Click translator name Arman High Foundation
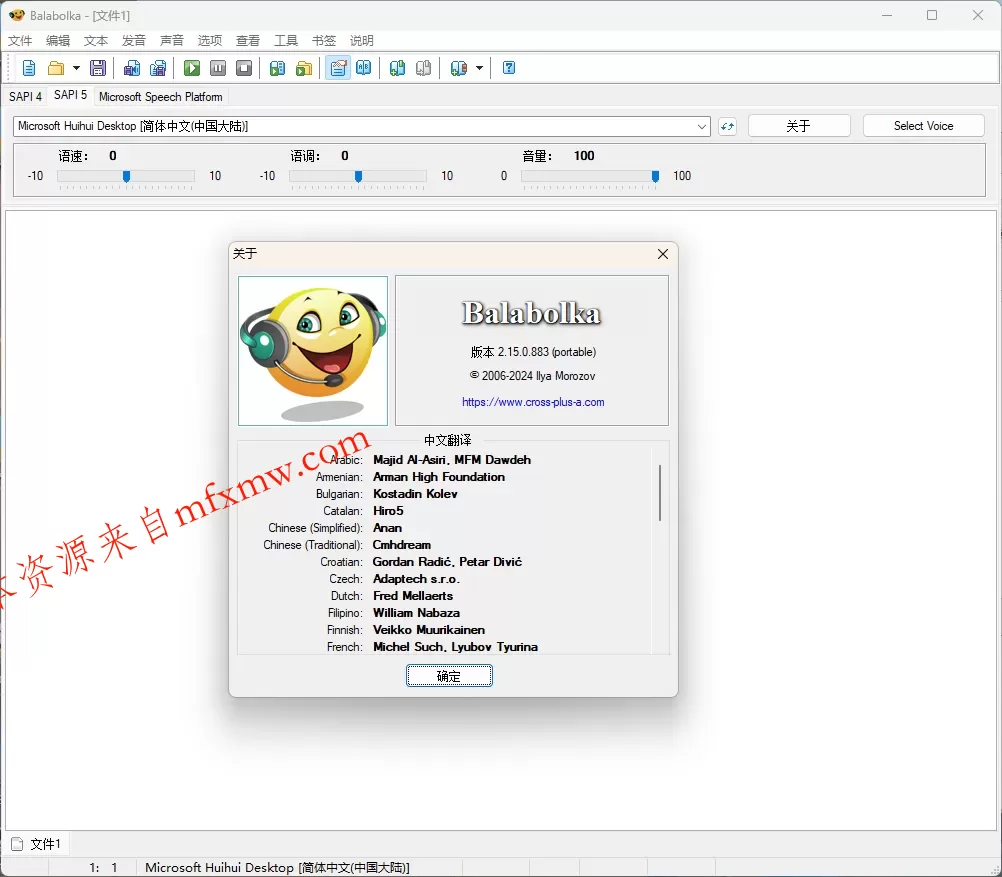Image resolution: width=1002 pixels, height=877 pixels. pyautogui.click(x=439, y=477)
